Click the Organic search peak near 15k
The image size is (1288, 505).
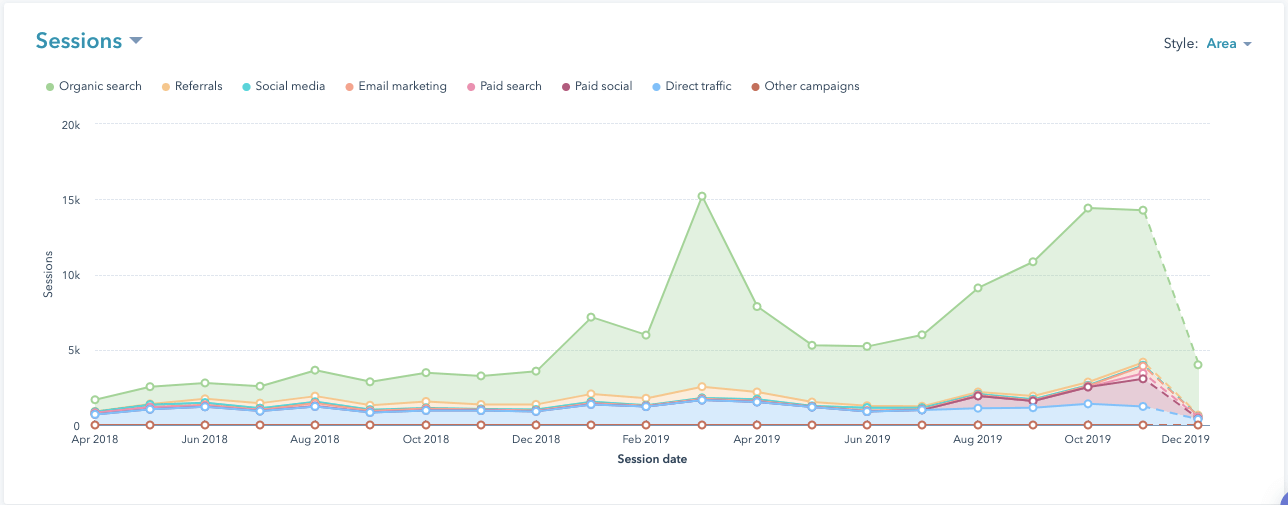(702, 196)
